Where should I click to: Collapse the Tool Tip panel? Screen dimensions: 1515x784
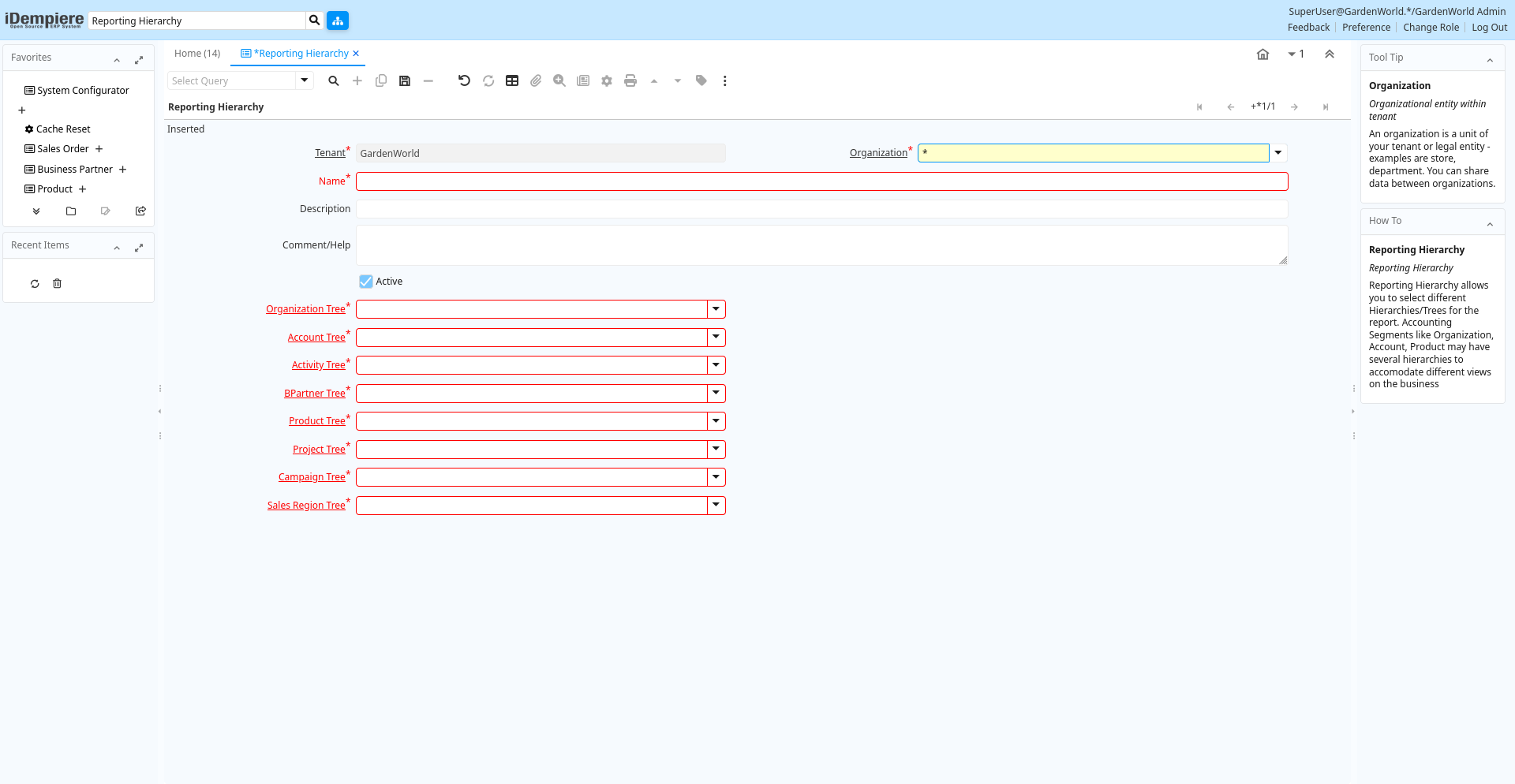[1490, 61]
